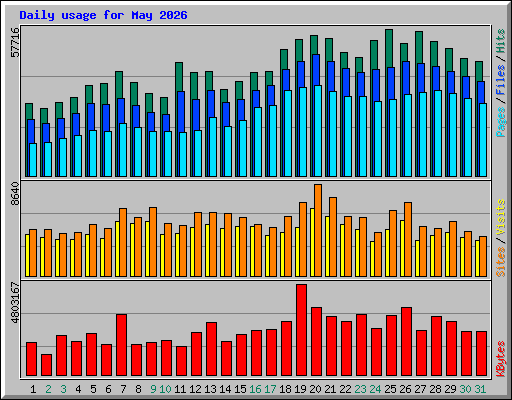Click the shortest red KBytes bar for day 2

click(46, 365)
